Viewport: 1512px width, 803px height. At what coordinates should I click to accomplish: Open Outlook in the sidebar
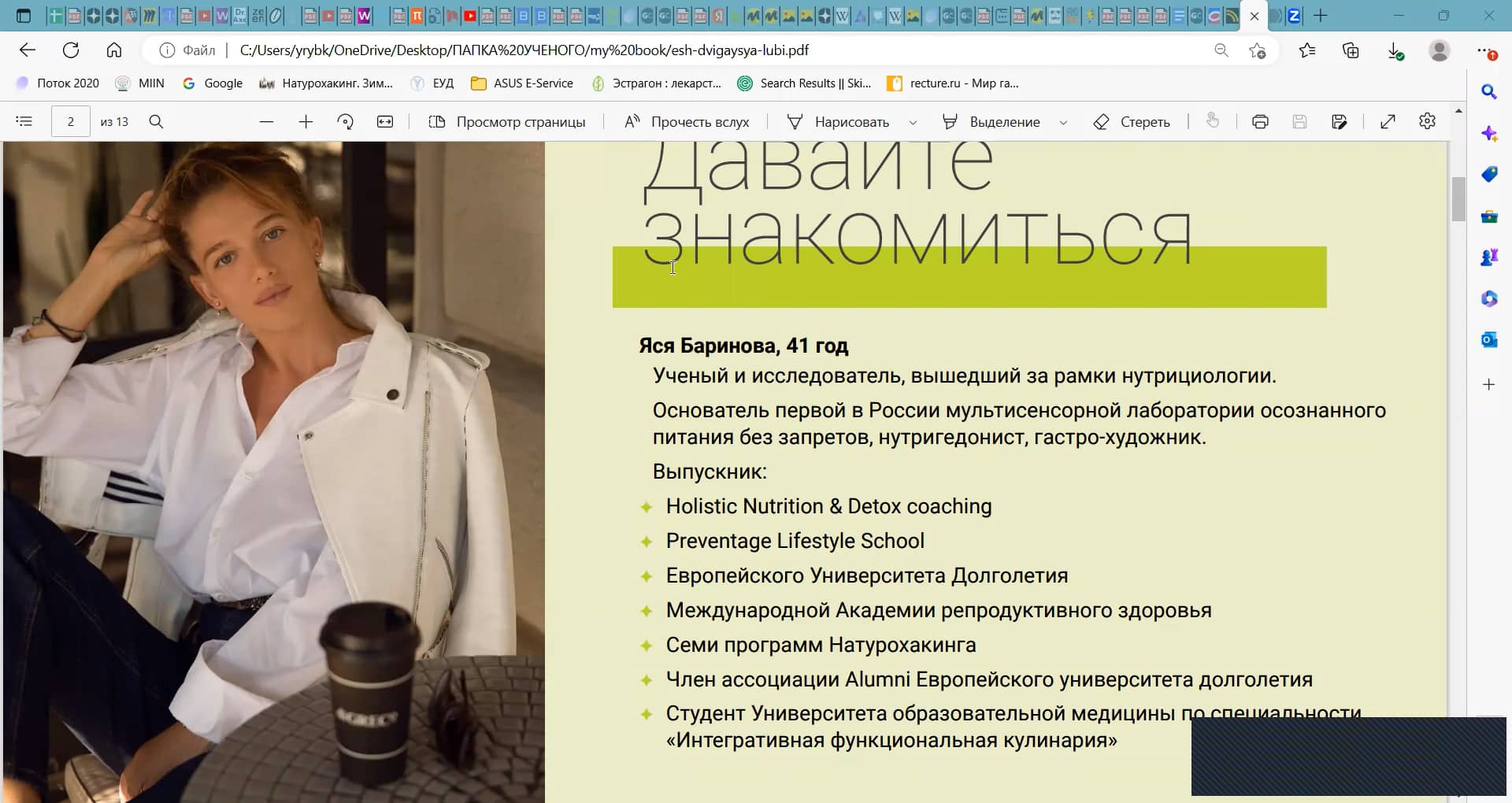coord(1488,339)
